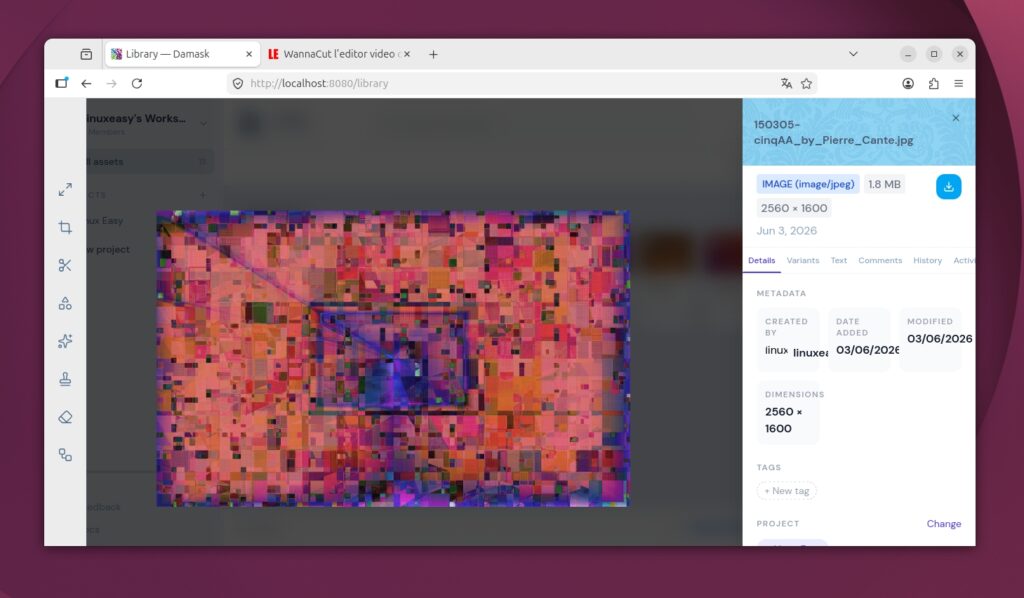Switch to the WannaCut browser tab
This screenshot has width=1024, height=598.
point(338,54)
